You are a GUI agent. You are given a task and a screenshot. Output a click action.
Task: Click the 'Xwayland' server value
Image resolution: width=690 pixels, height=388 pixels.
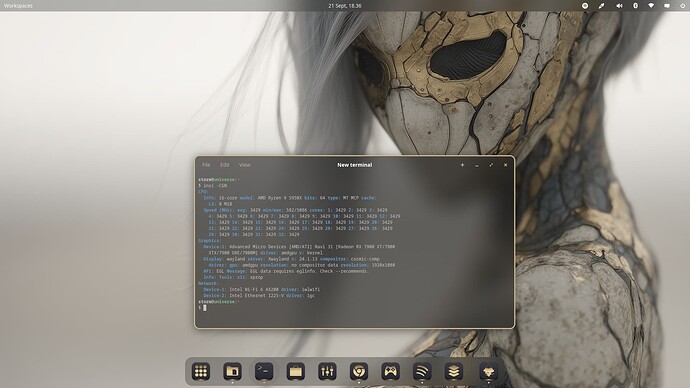coord(279,259)
